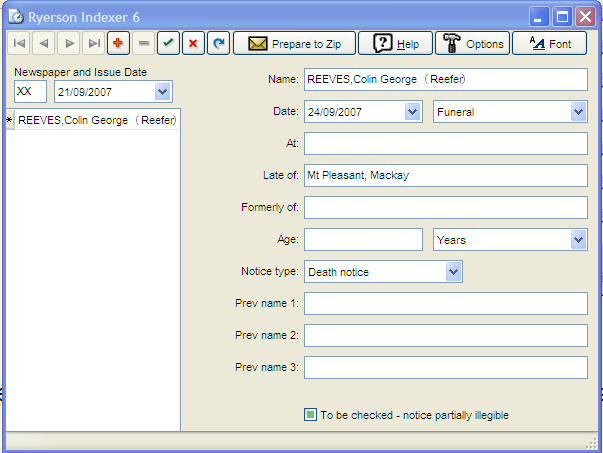Select REEVES, Colin George entry in list

97,120
